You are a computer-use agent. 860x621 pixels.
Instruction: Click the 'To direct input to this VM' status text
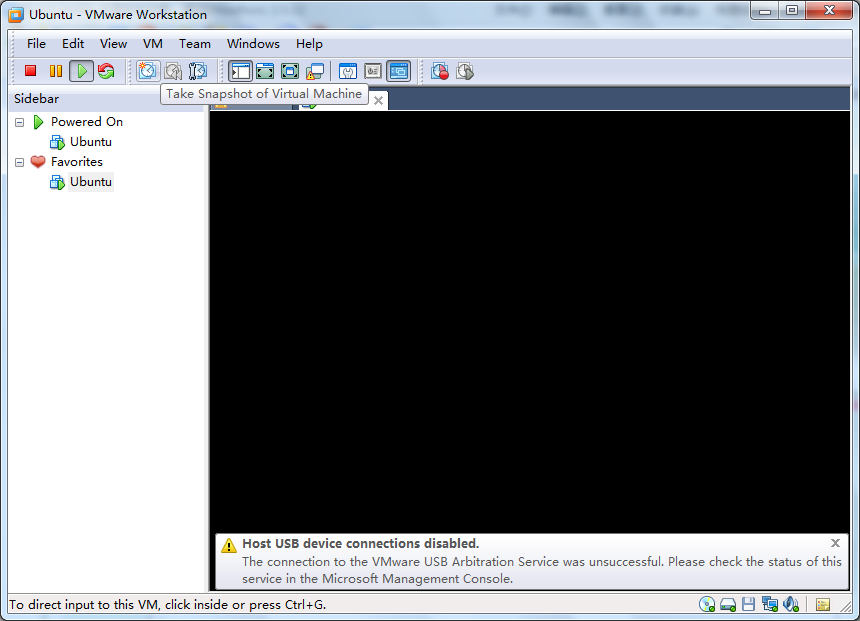(x=168, y=605)
